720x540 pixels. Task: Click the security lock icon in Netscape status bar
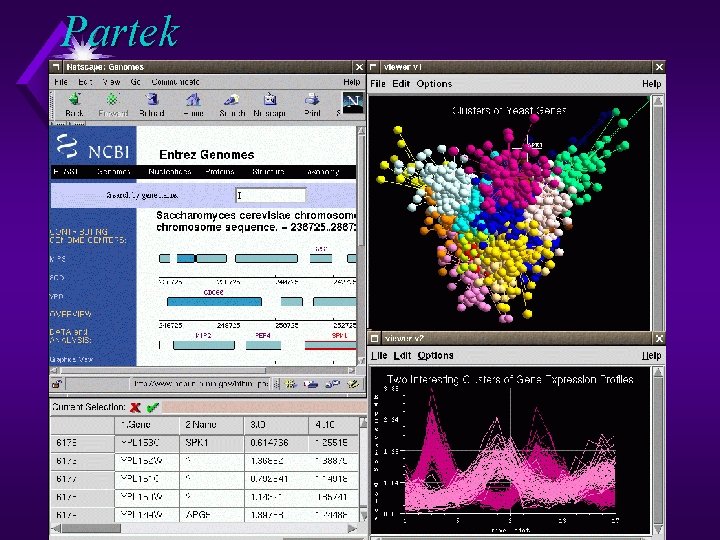(57, 384)
